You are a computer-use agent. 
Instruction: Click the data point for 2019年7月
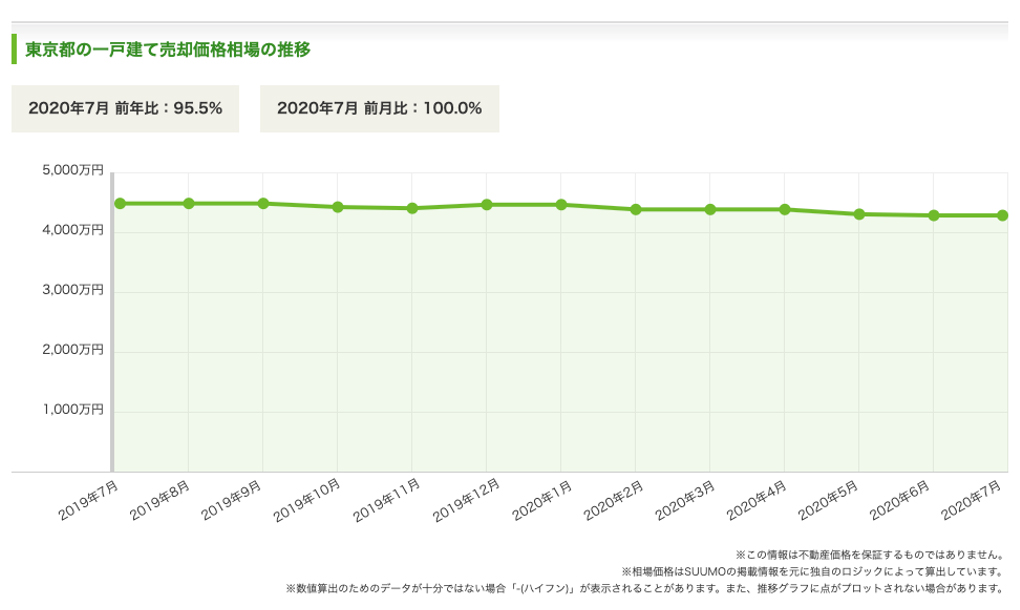120,204
